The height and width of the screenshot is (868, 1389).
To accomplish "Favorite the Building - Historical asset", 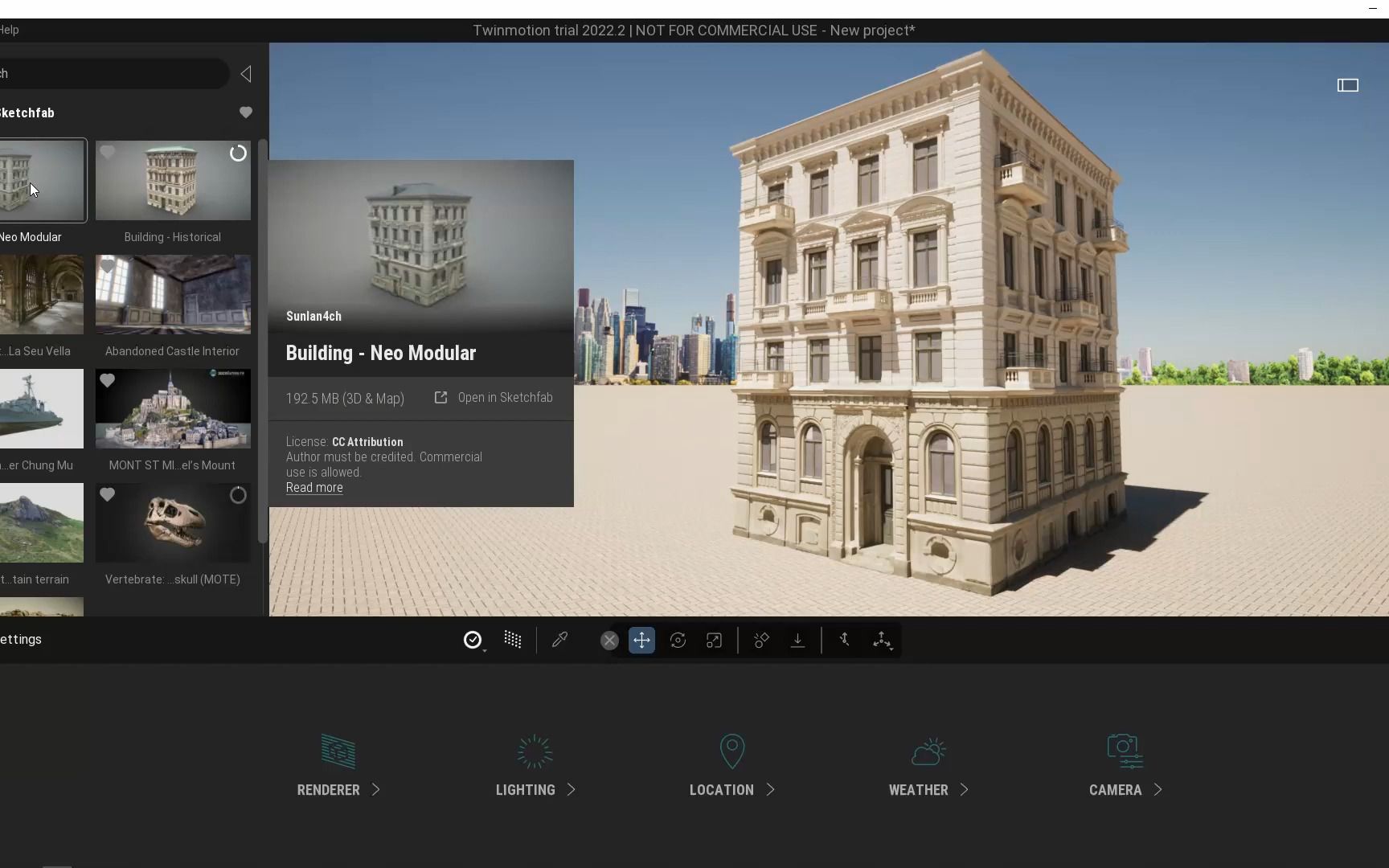I will pos(109,152).
